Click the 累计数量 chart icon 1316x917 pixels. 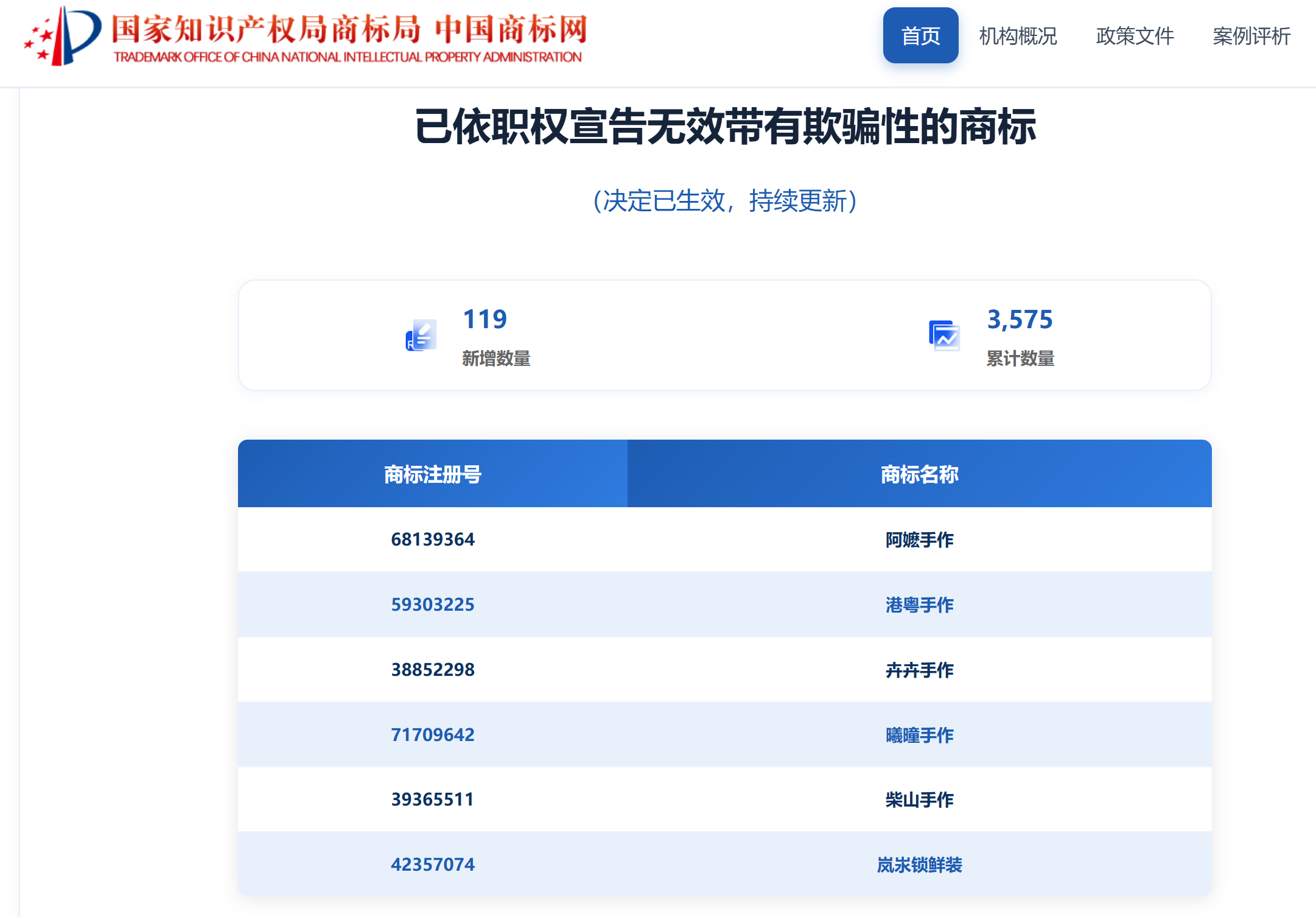[944, 336]
